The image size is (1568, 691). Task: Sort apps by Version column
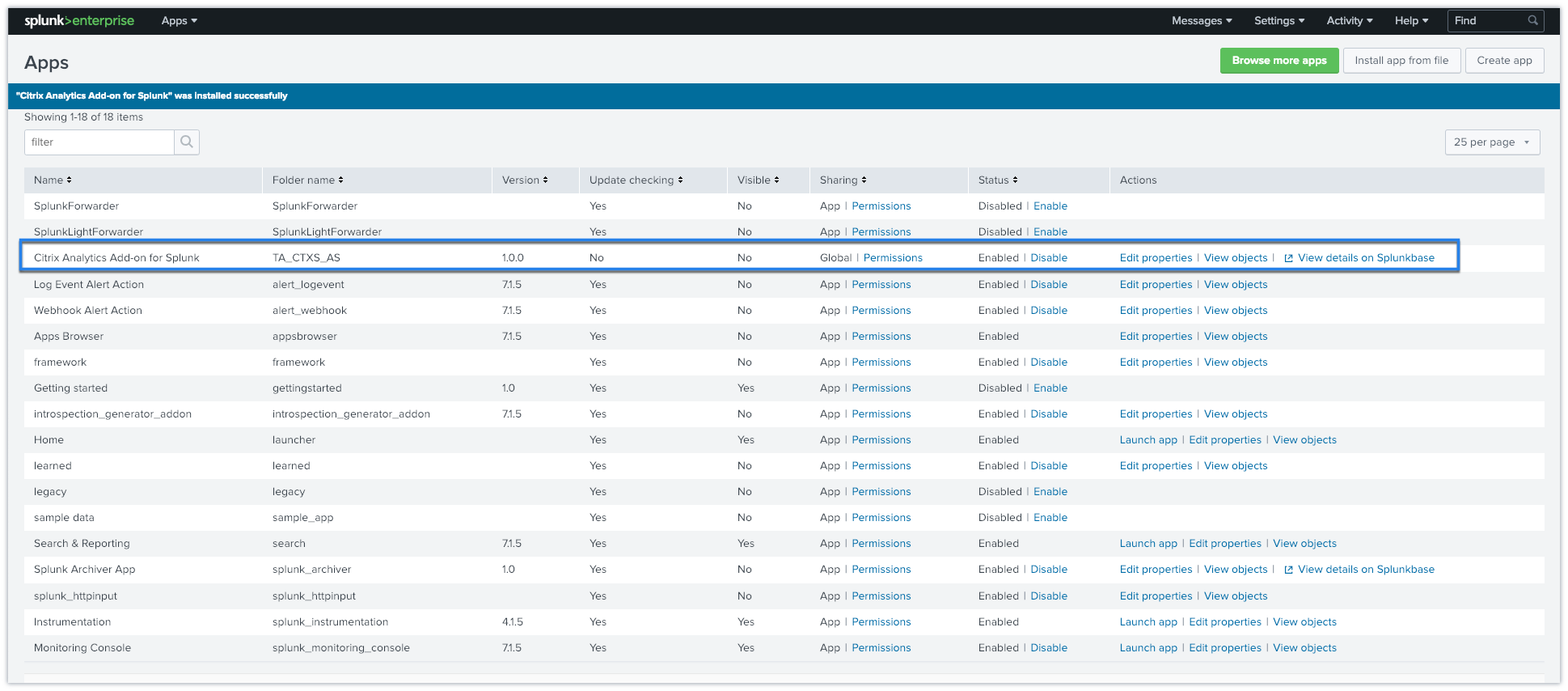(x=525, y=180)
